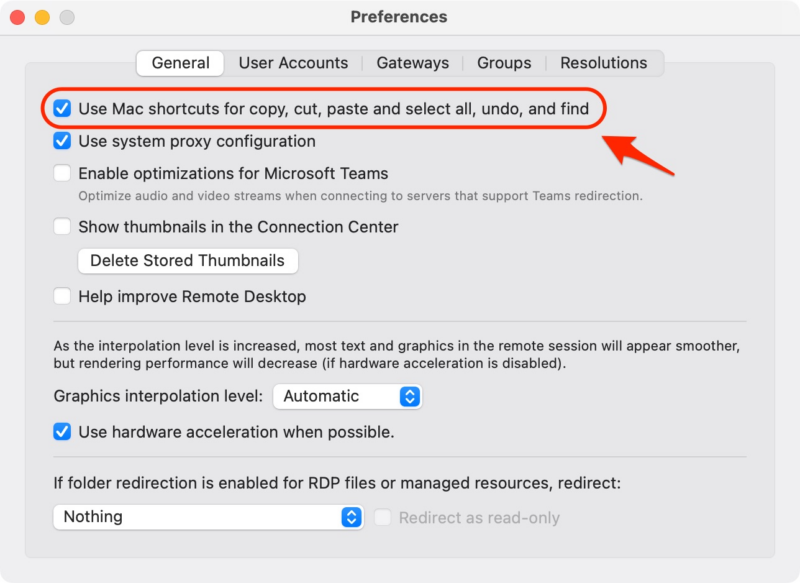This screenshot has width=800, height=583.
Task: Toggle the disabled Redirect as read-only checkbox
Action: click(x=383, y=517)
